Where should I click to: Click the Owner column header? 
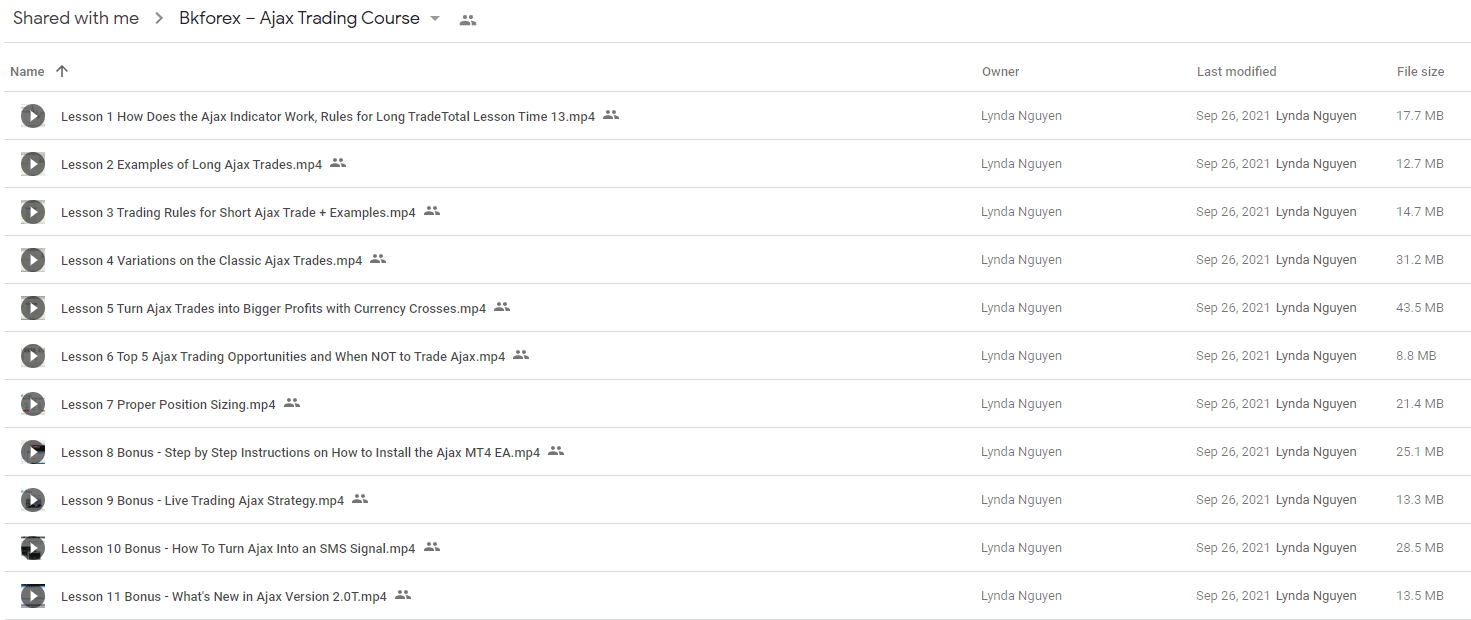click(1000, 72)
